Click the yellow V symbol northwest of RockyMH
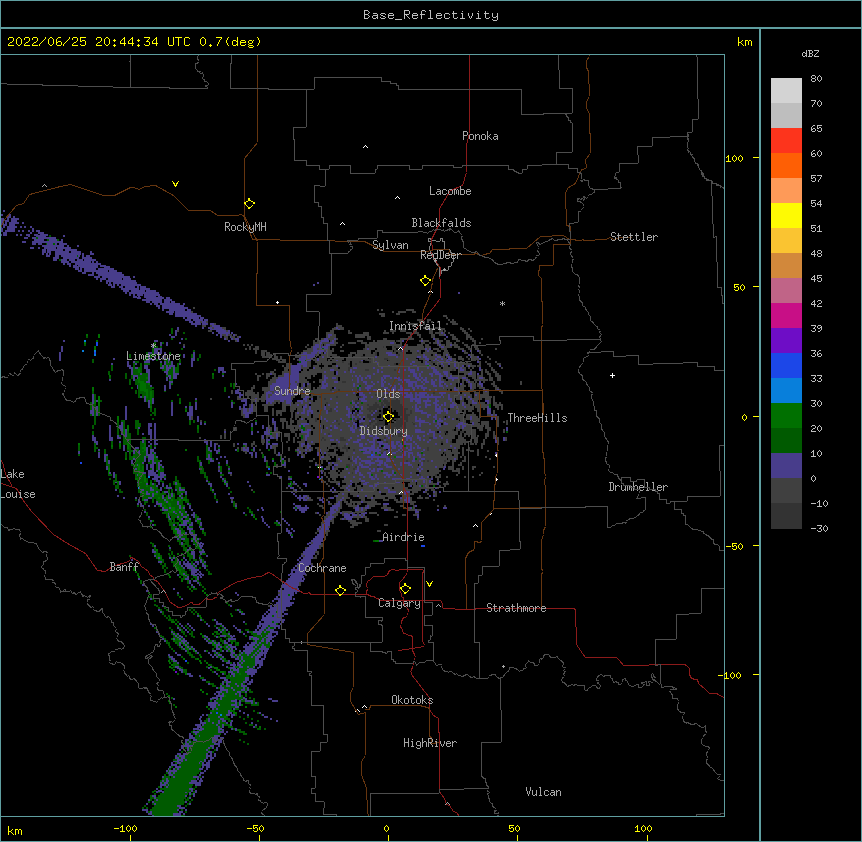This screenshot has height=842, width=862. [x=175, y=184]
